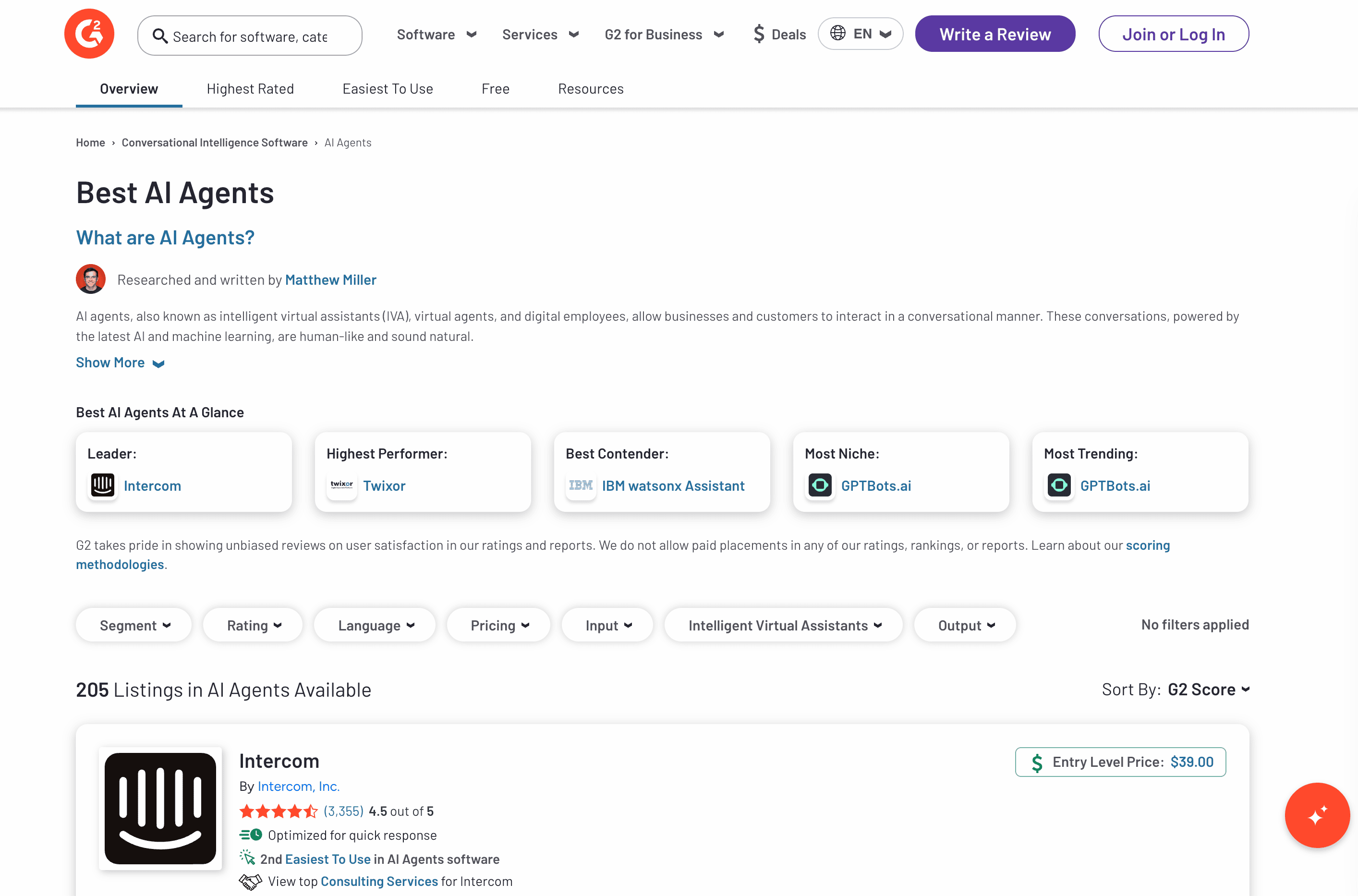Click the Join or Log In button
This screenshot has height=896, width=1358.
[x=1173, y=34]
